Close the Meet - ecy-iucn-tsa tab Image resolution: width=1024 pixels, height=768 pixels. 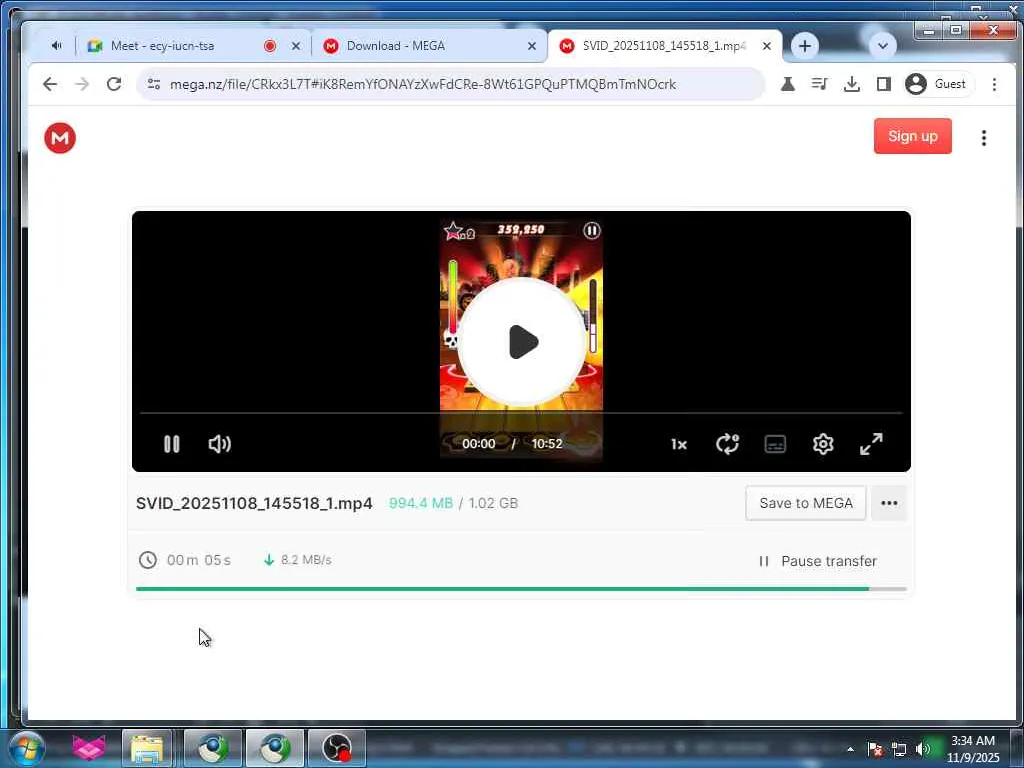pyautogui.click(x=296, y=46)
